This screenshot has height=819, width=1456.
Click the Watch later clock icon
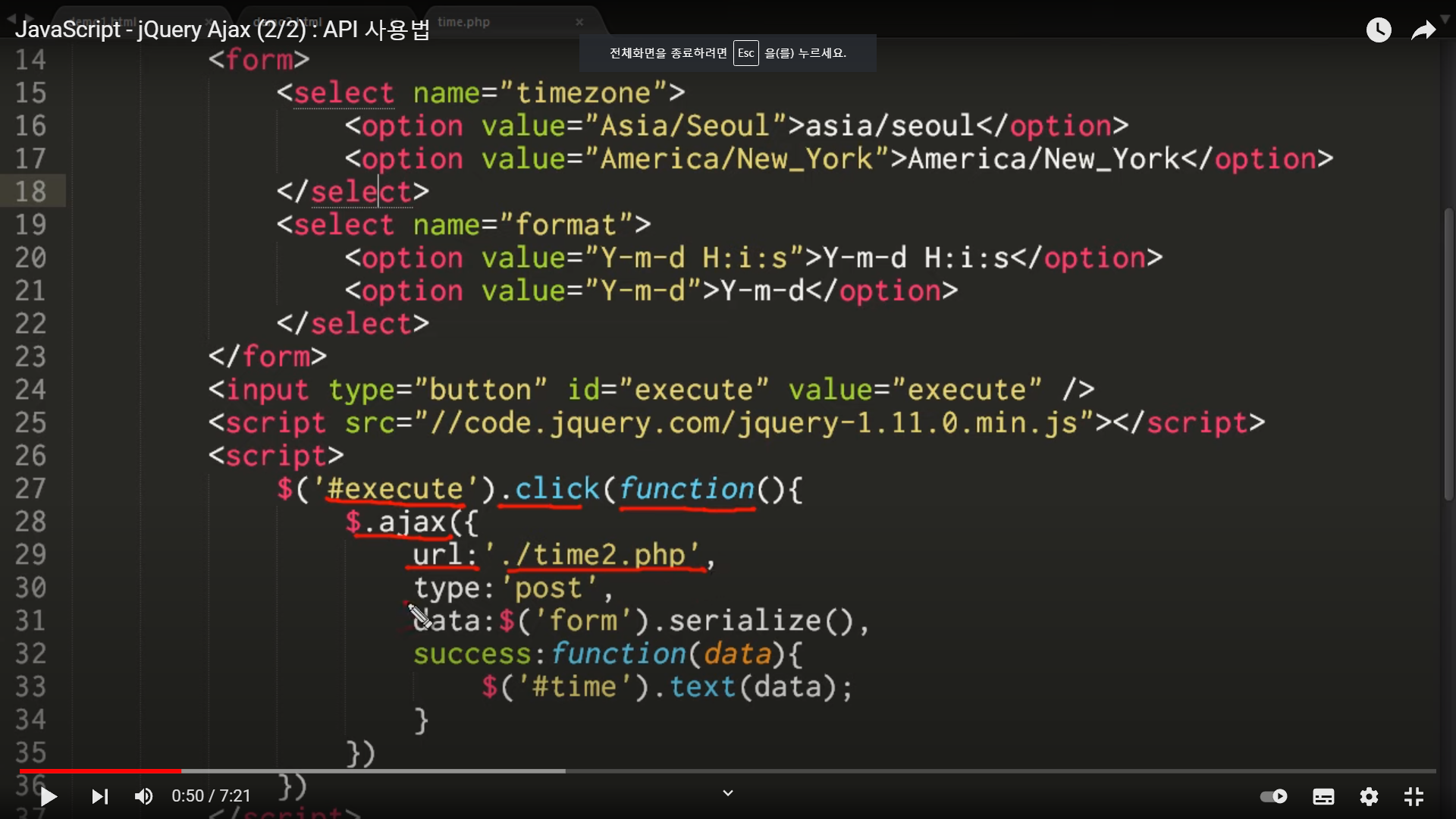[x=1379, y=30]
